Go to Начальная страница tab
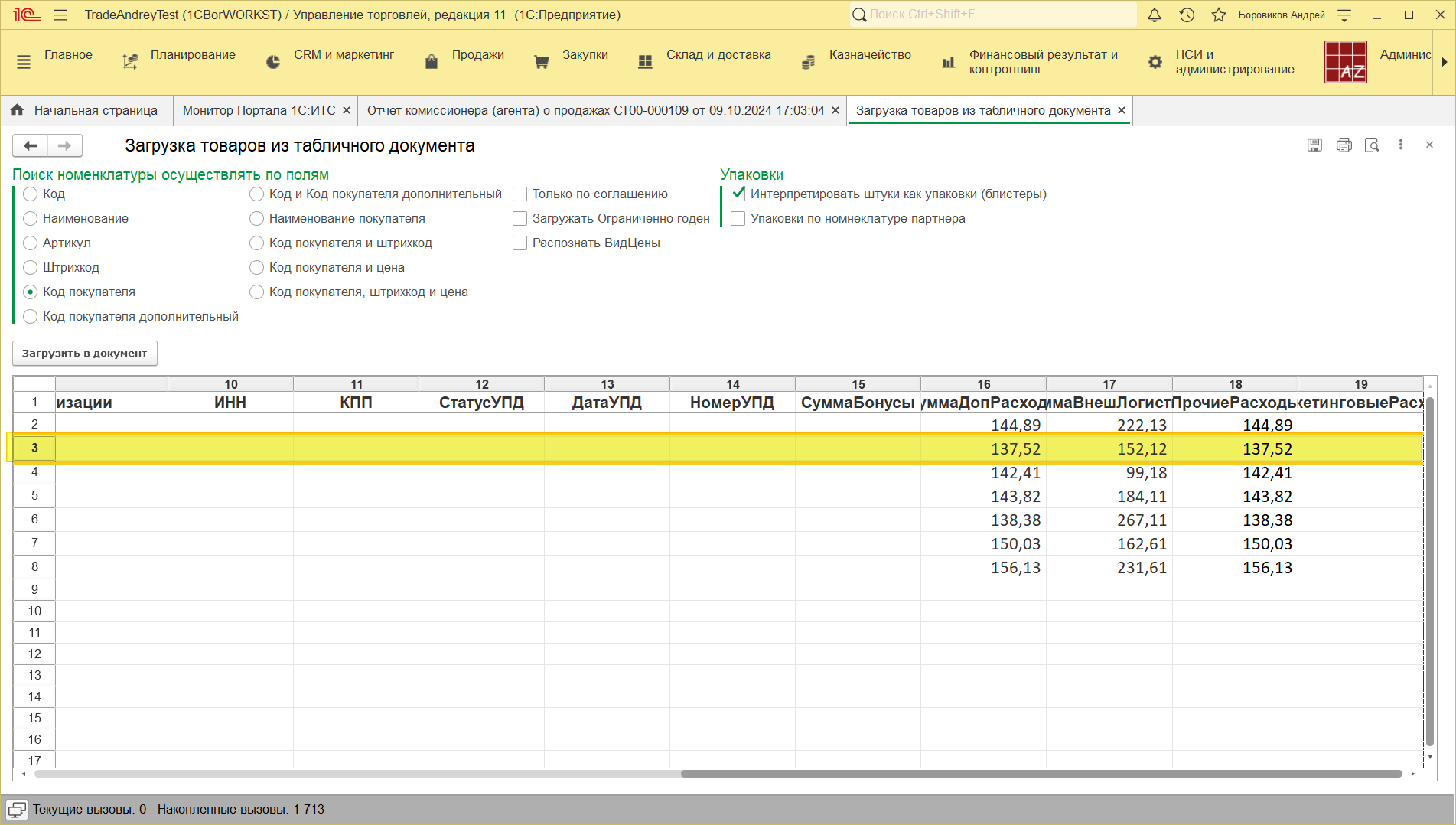 [96, 111]
